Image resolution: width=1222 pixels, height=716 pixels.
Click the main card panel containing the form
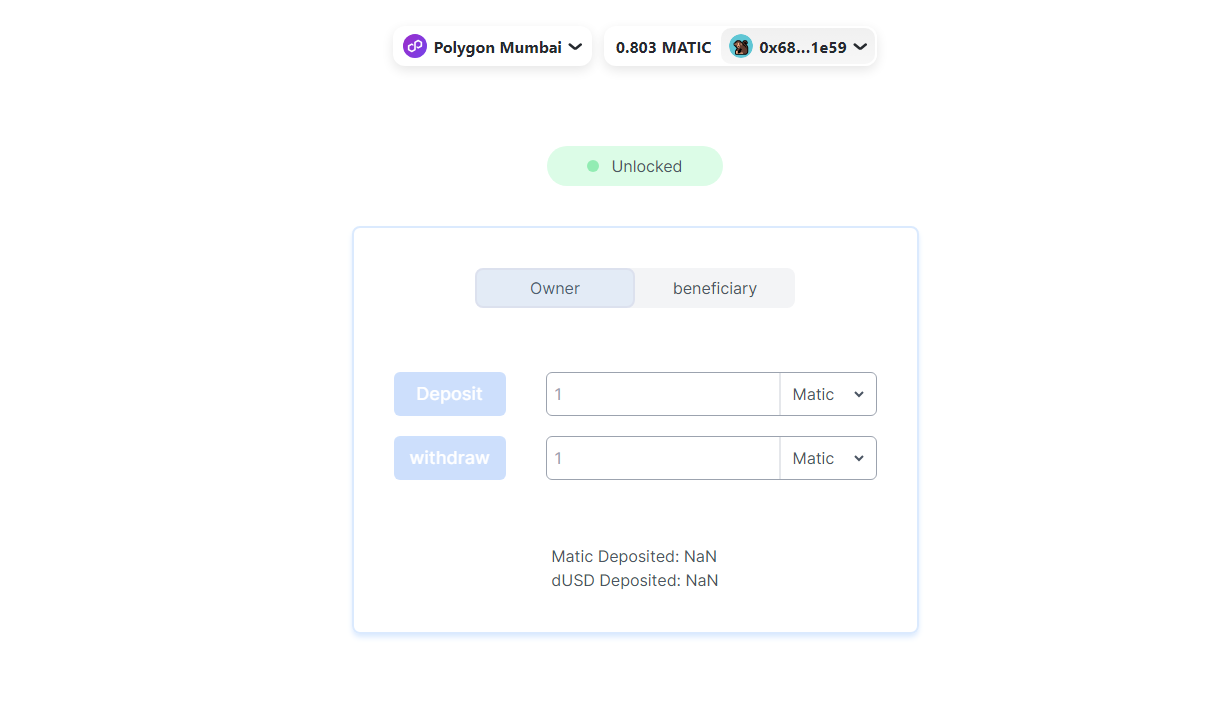(635, 620)
